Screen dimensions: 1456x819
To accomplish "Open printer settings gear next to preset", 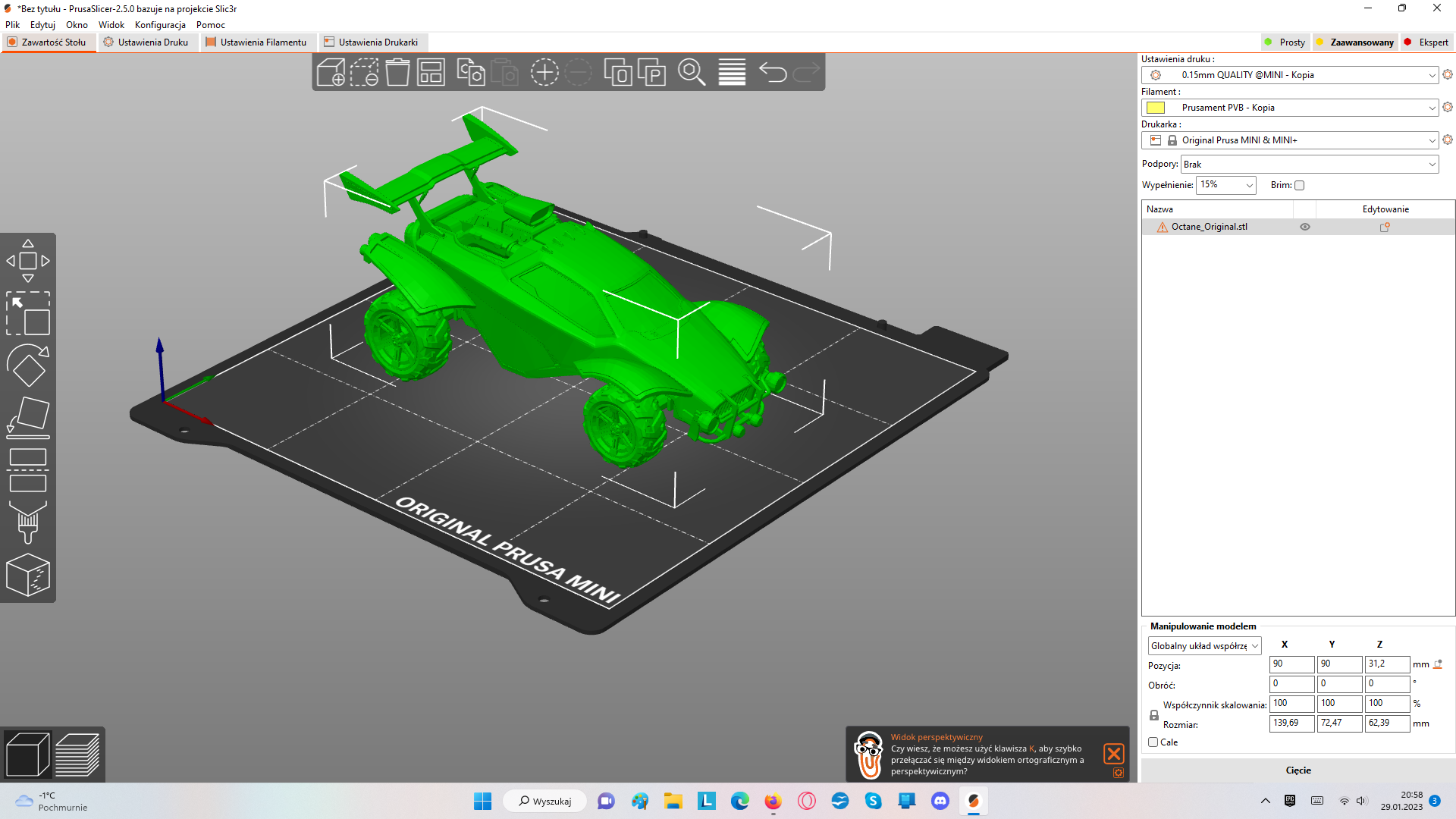I will click(1447, 140).
